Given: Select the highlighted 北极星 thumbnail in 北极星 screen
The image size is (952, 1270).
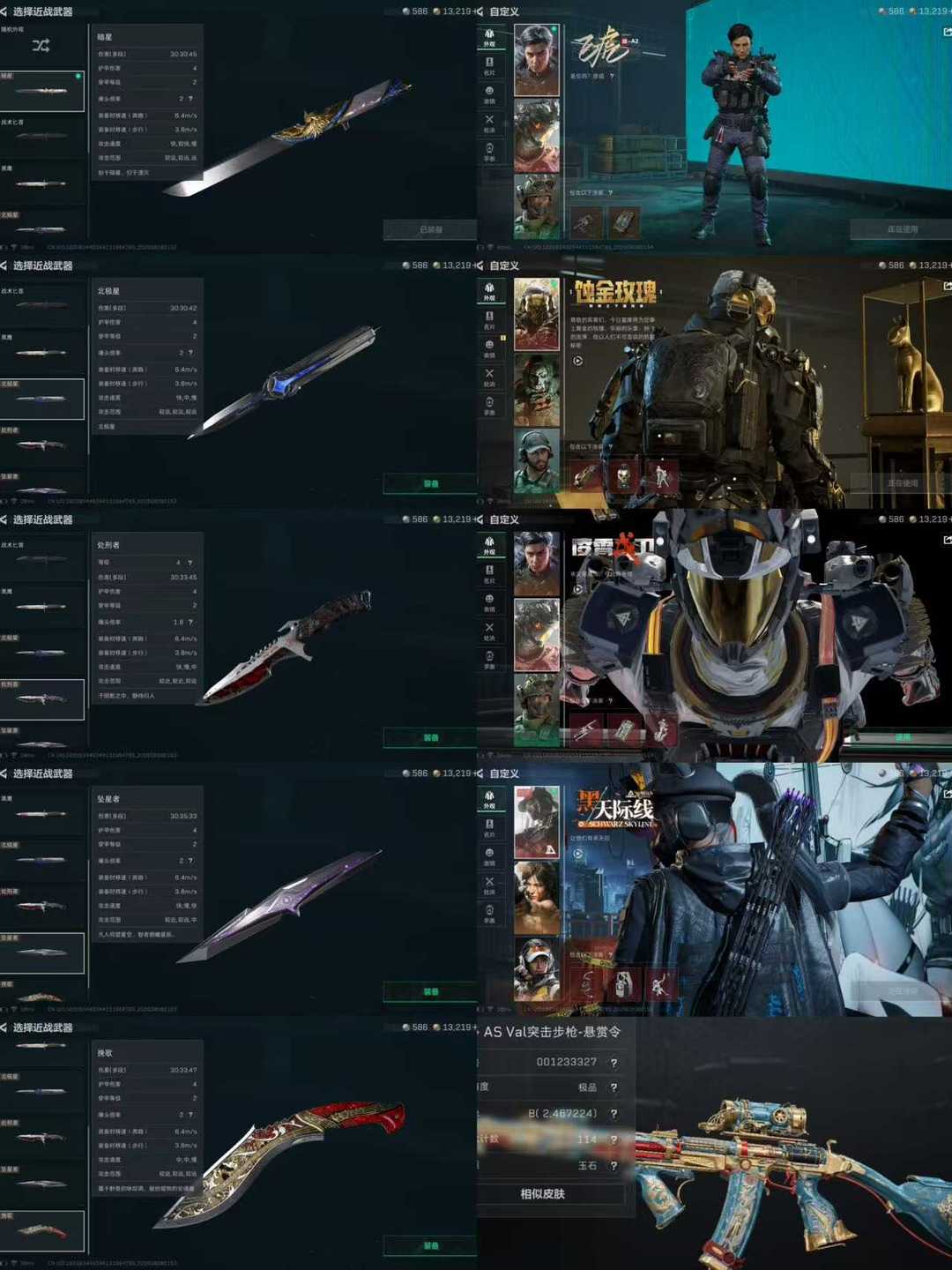Looking at the screenshot, I should pos(41,399).
